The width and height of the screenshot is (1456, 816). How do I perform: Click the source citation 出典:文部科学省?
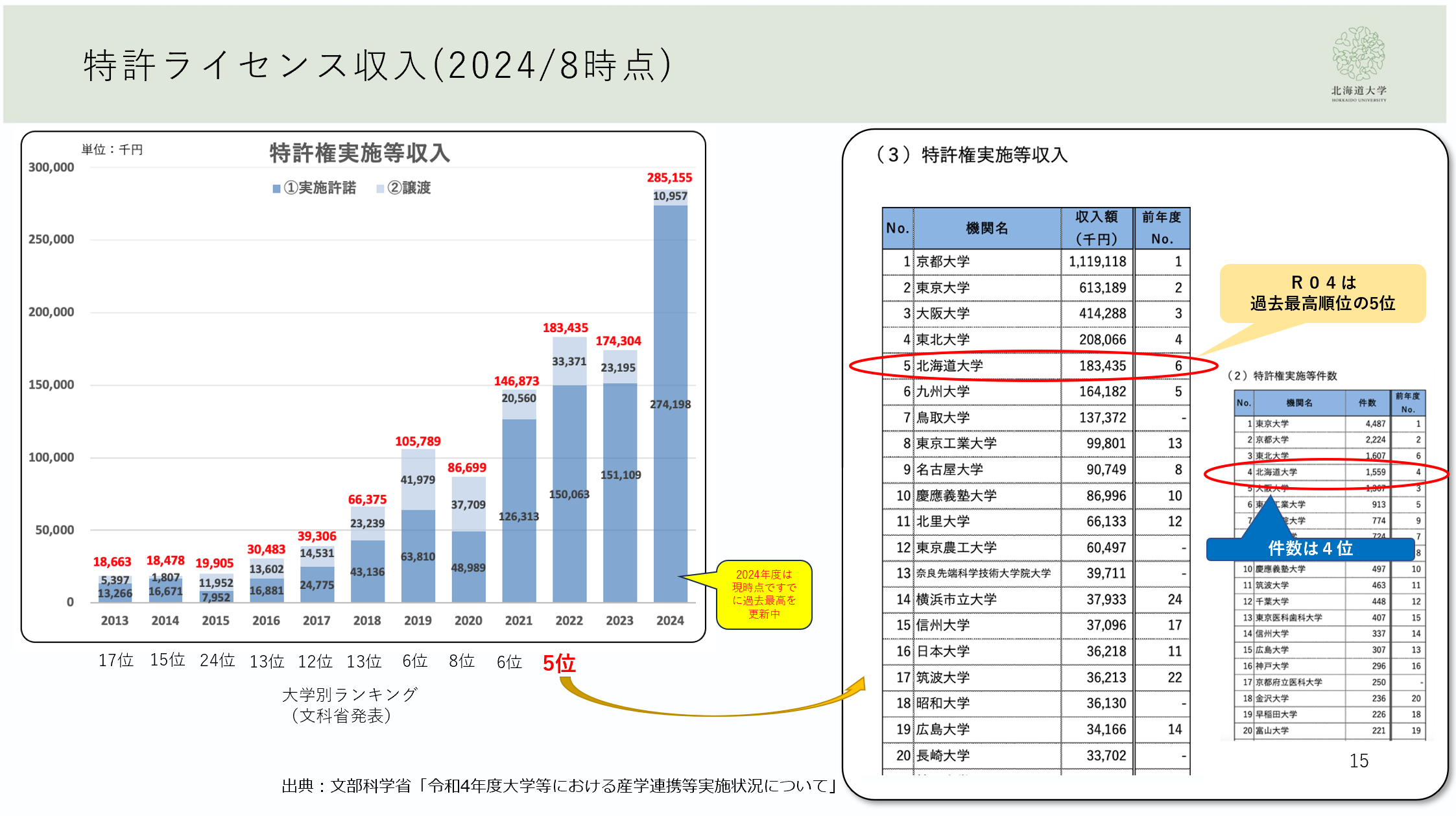559,786
